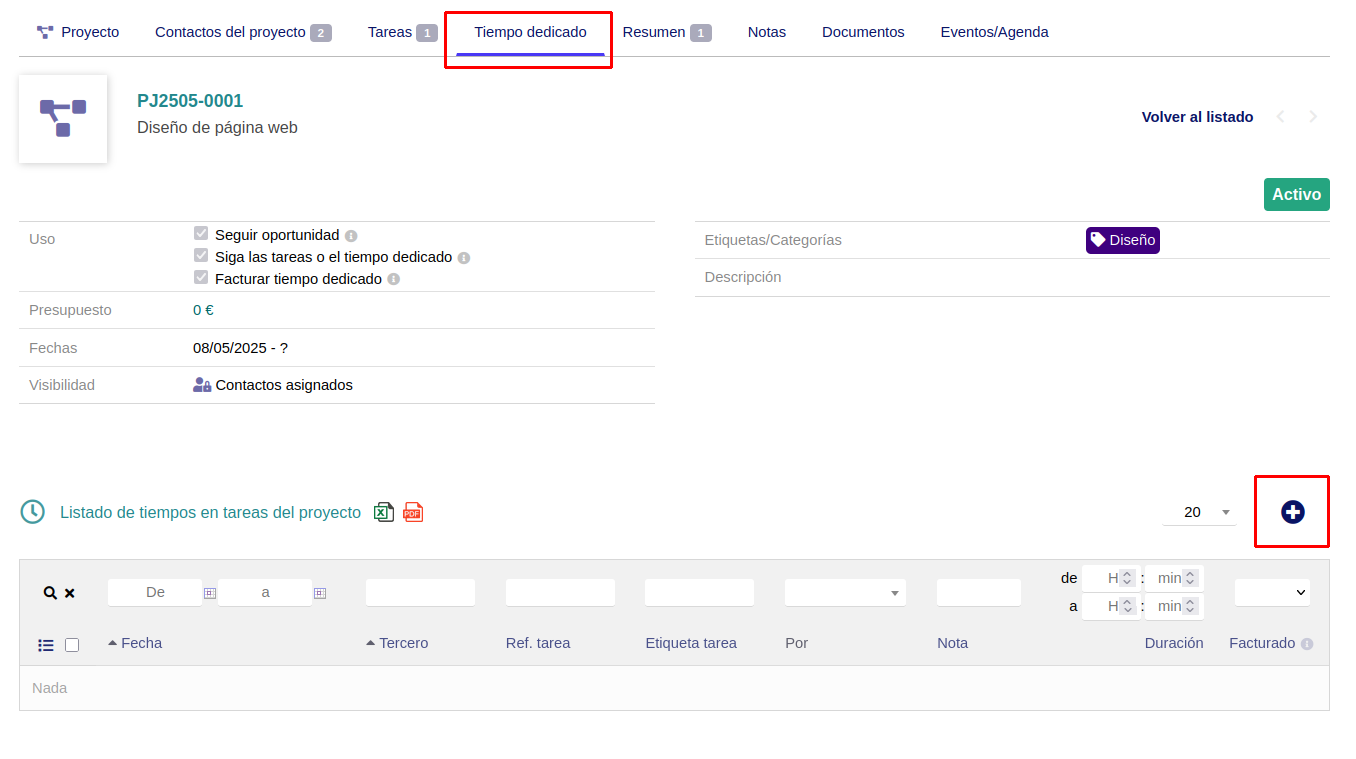Click info icon beside Facturado header
The height and width of the screenshot is (759, 1356).
pos(1307,644)
